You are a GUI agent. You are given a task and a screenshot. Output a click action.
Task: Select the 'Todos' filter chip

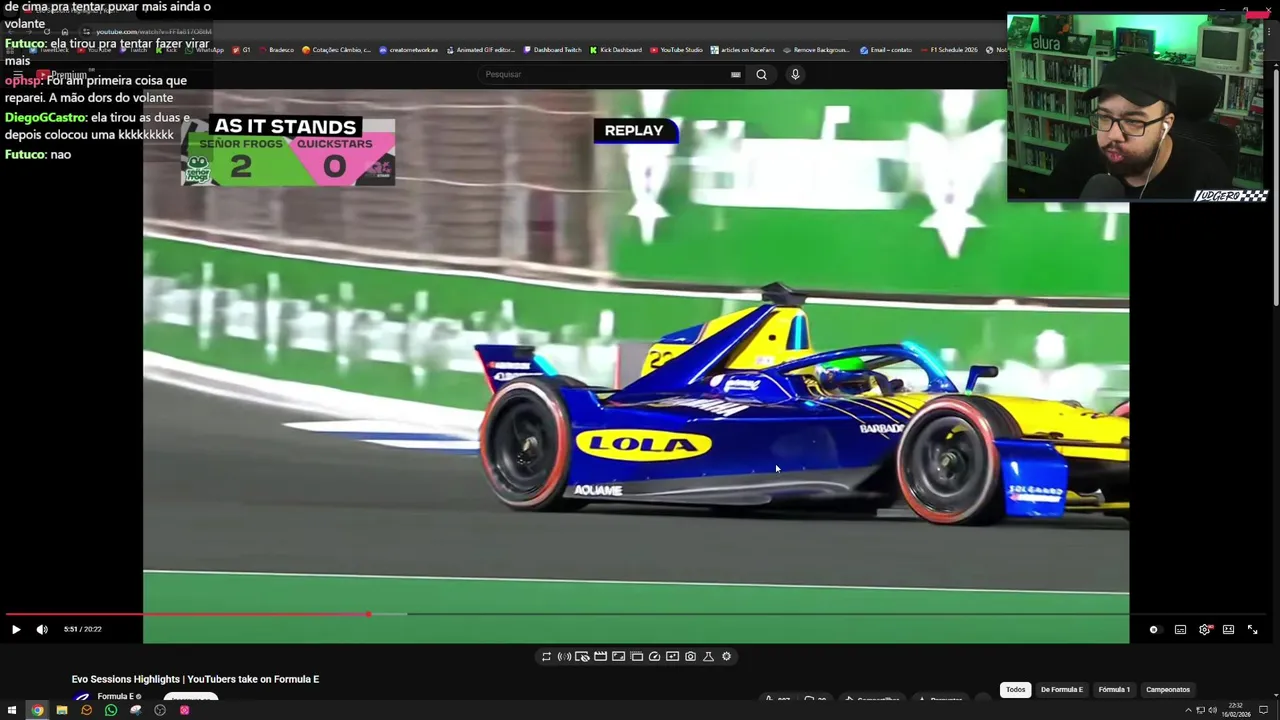[x=1016, y=689]
